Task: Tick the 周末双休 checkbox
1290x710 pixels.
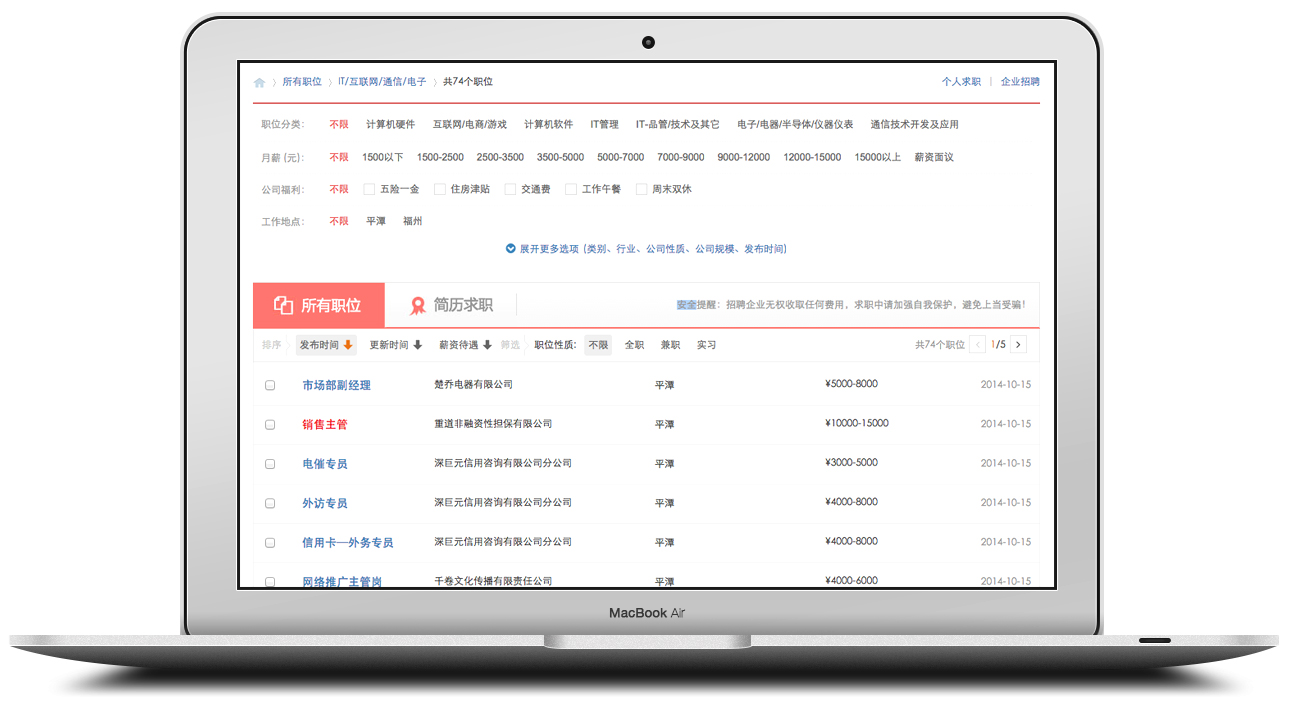Action: [641, 189]
